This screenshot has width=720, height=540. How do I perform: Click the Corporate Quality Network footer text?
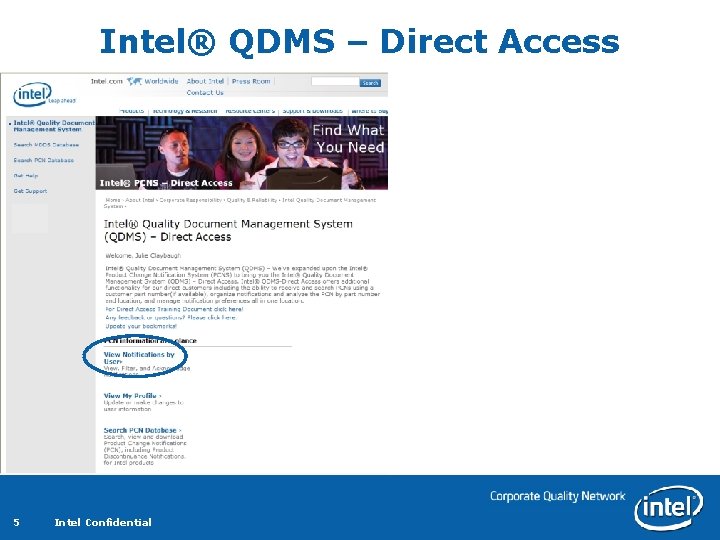click(x=557, y=496)
